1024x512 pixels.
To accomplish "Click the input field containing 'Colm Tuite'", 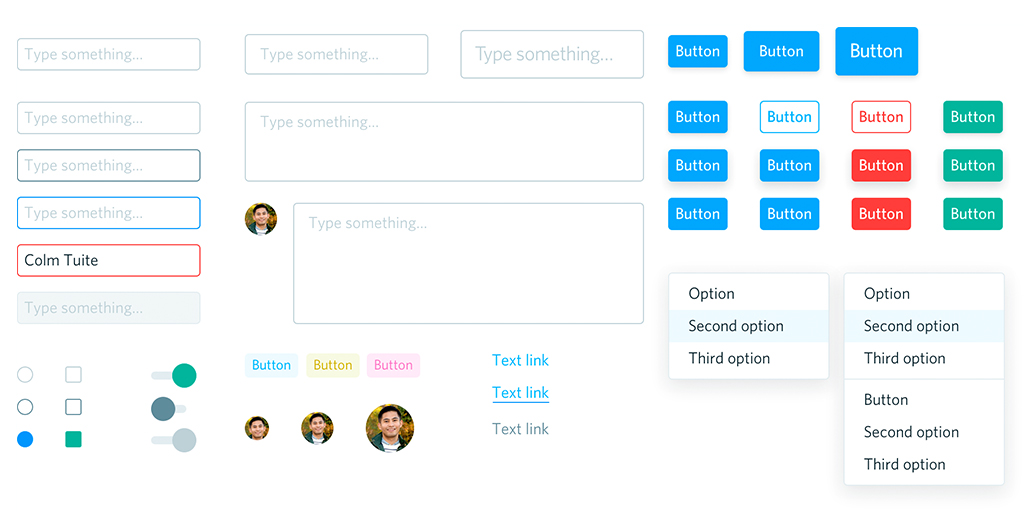I will click(108, 260).
